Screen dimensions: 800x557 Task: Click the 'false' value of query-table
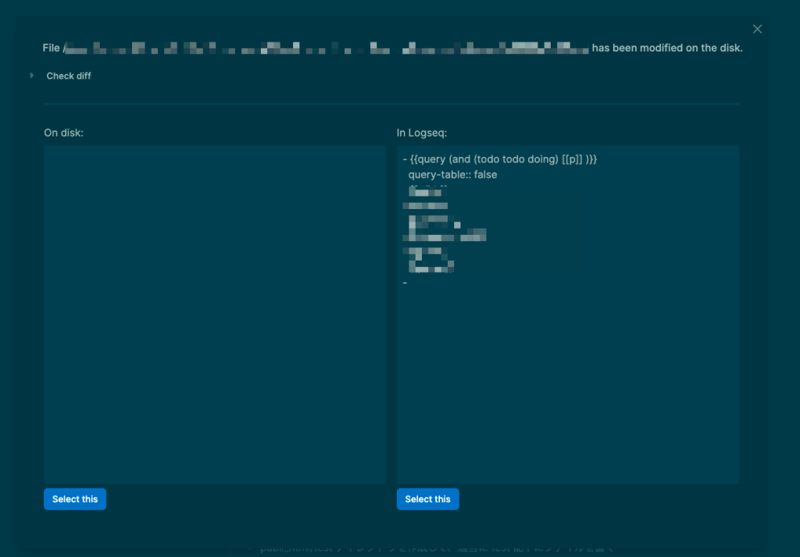point(485,175)
